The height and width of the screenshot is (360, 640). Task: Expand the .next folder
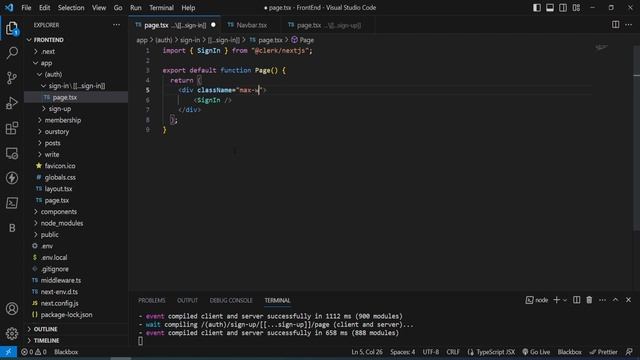click(36, 51)
